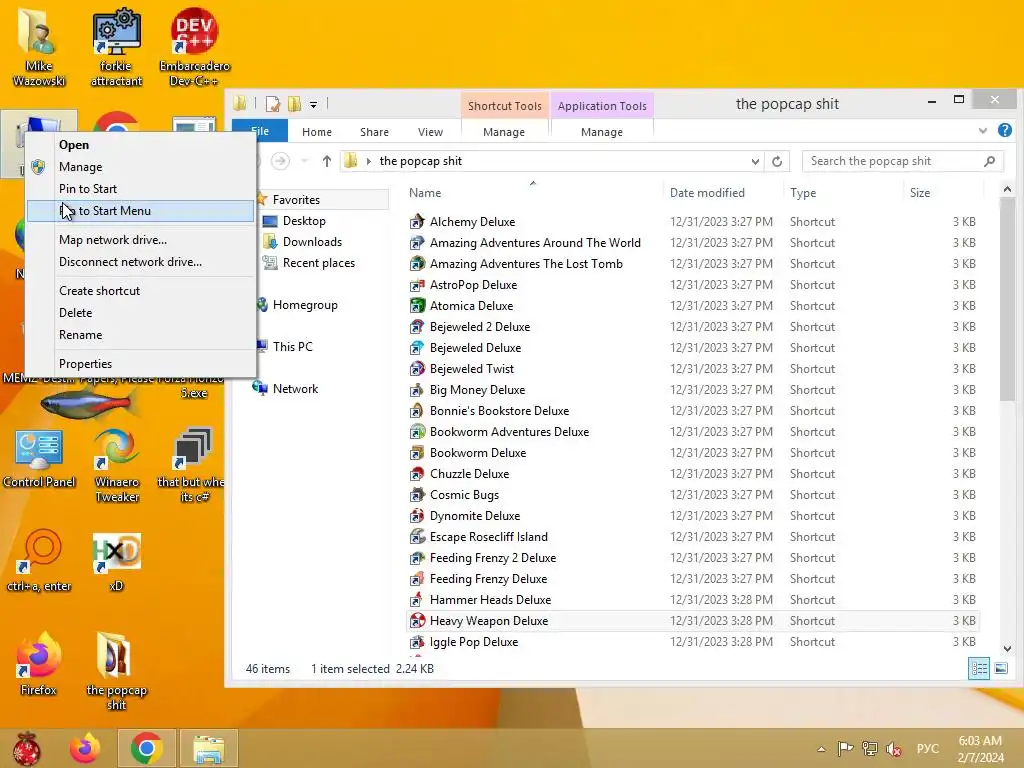Select Pin to Start Menu entry
Screen dimensions: 1024x768
pos(140,211)
